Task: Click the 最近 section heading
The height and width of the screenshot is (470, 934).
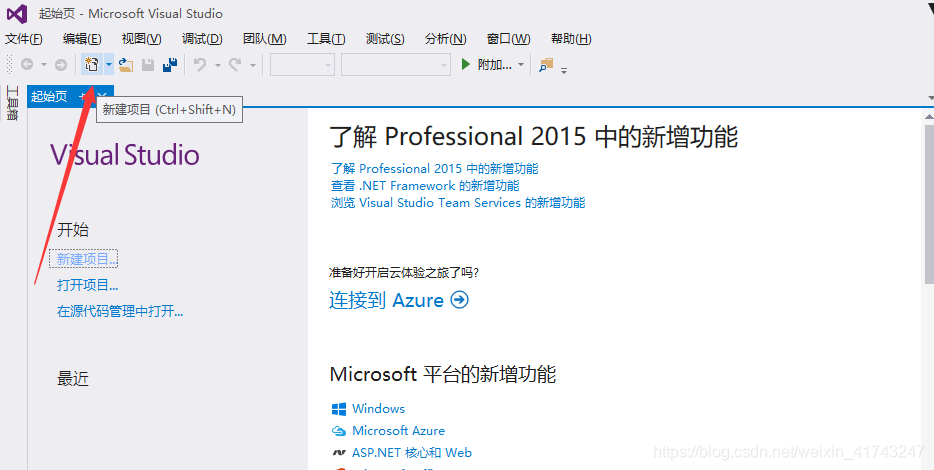Action: click(x=73, y=379)
